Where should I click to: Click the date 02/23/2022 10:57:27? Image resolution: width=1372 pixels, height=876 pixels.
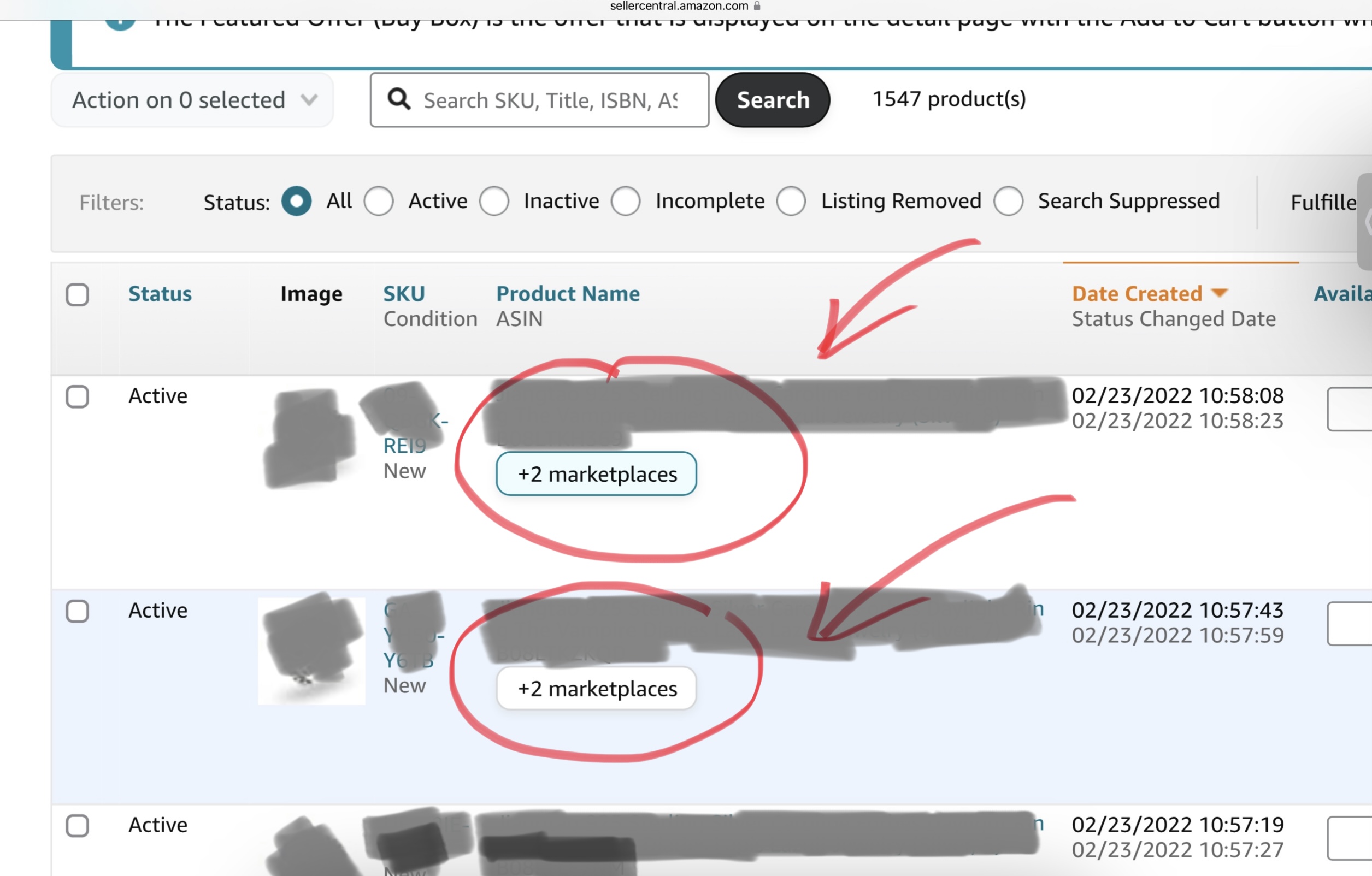(x=1177, y=850)
